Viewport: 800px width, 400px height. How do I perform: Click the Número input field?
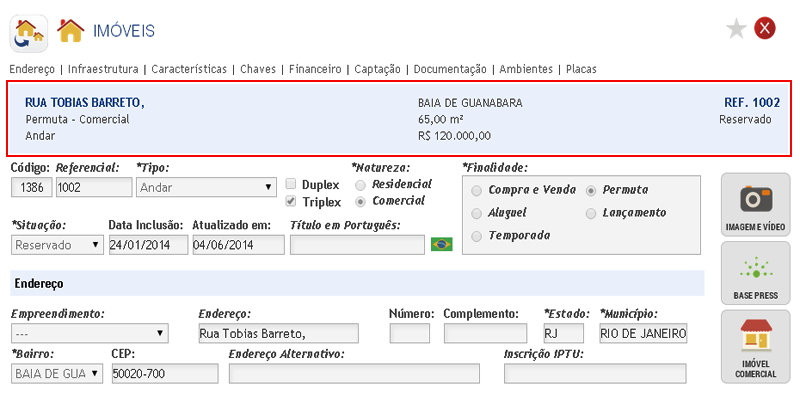click(x=410, y=333)
